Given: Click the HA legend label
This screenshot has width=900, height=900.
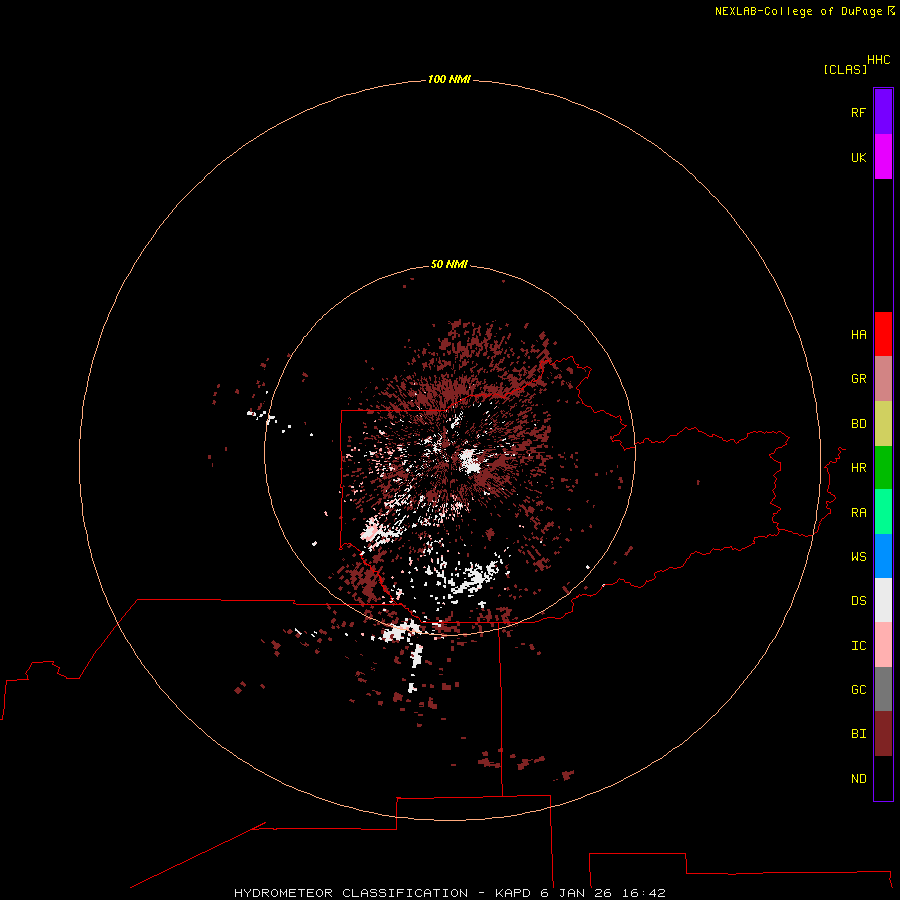Looking at the screenshot, I should click(x=858, y=335).
